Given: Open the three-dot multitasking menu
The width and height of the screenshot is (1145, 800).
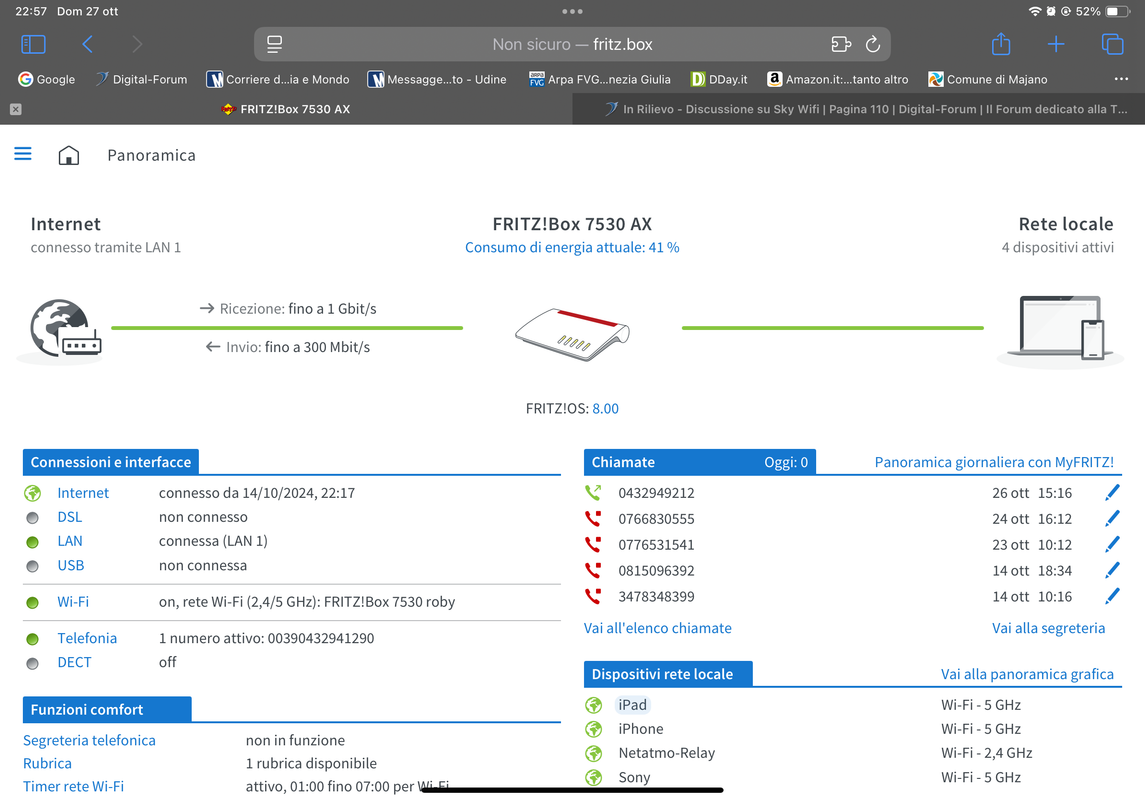Looking at the screenshot, I should (x=572, y=11).
